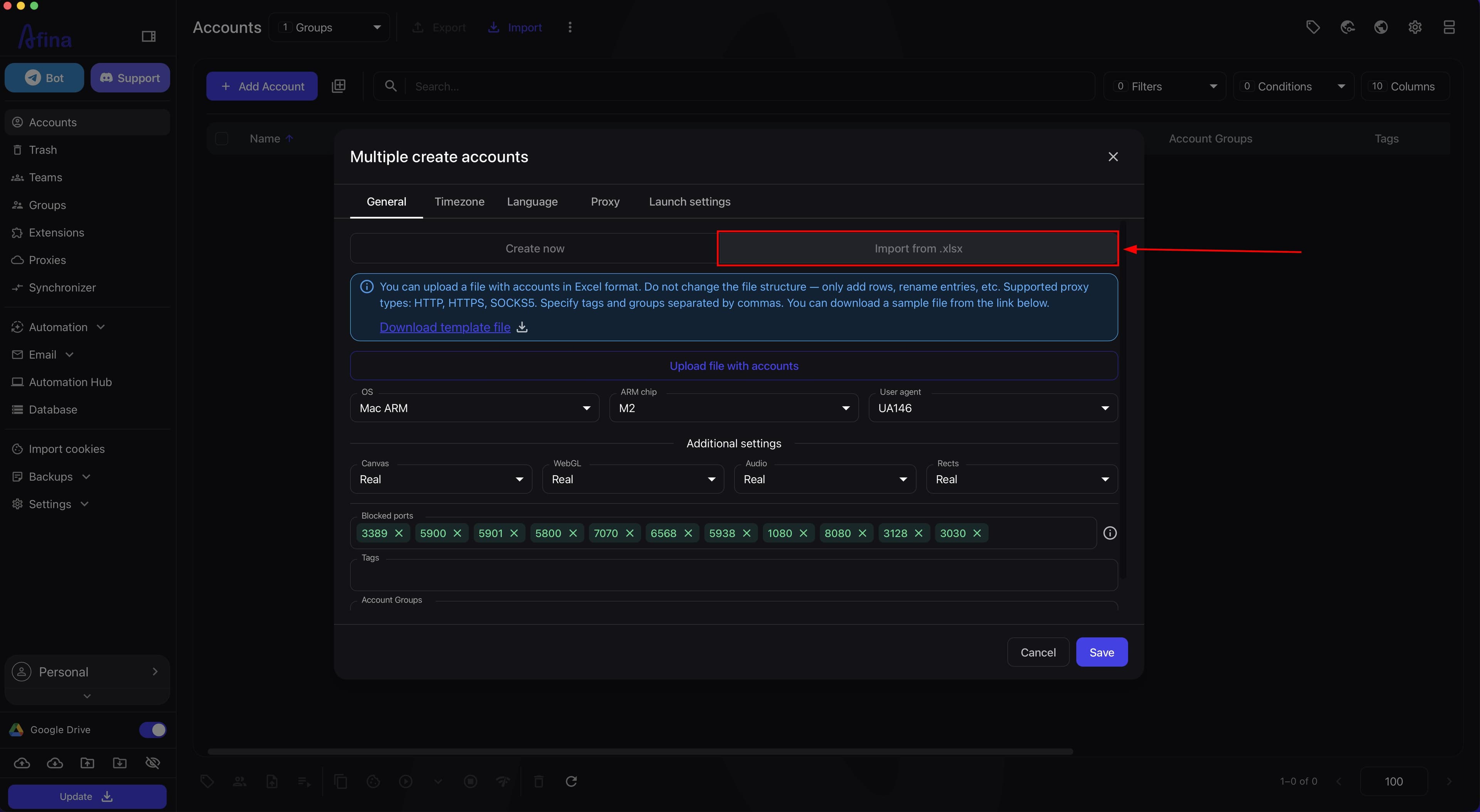Toggle the Google Drive switch
The width and height of the screenshot is (1480, 812).
tap(152, 729)
